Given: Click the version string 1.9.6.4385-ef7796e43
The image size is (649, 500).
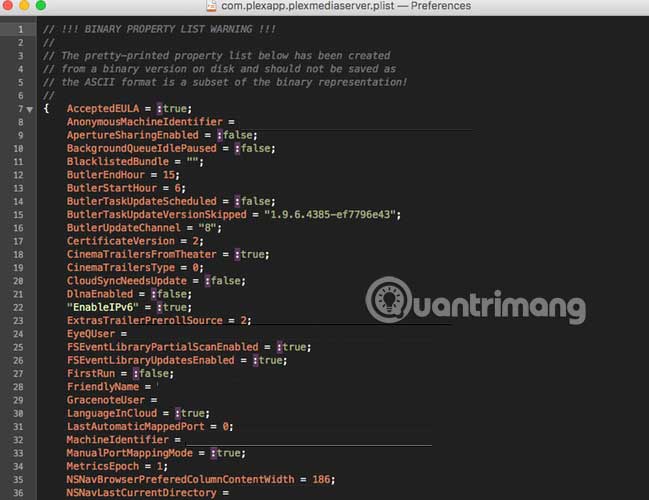Looking at the screenshot, I should click(330, 215).
